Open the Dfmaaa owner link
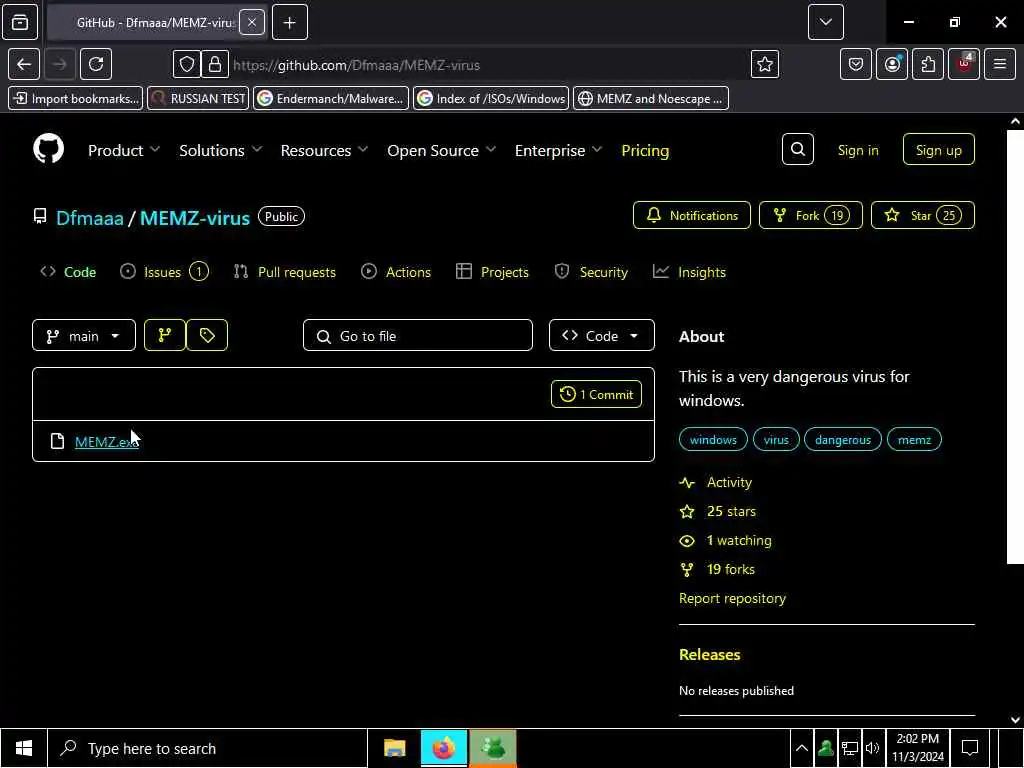This screenshot has width=1024, height=768. tap(89, 217)
